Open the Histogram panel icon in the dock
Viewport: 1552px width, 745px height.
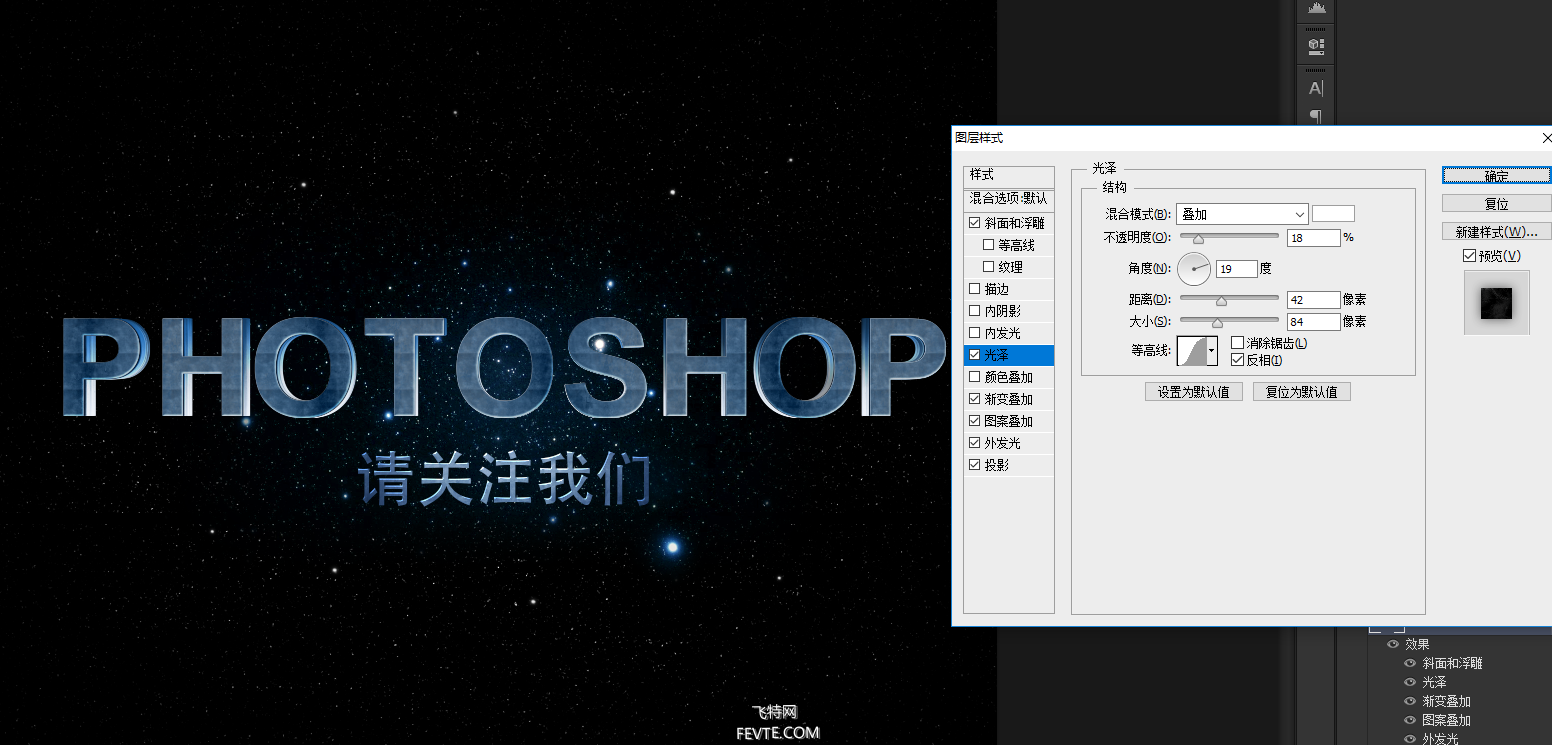pyautogui.click(x=1316, y=8)
